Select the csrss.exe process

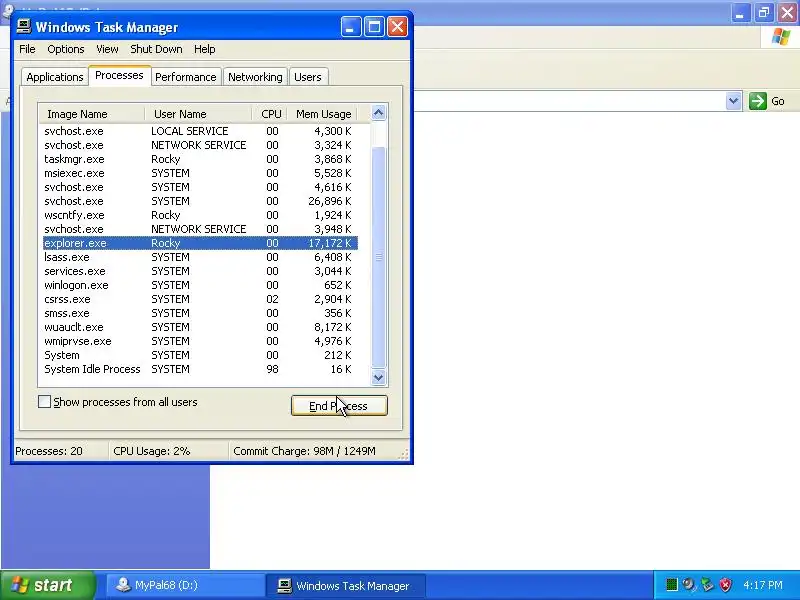pos(200,299)
